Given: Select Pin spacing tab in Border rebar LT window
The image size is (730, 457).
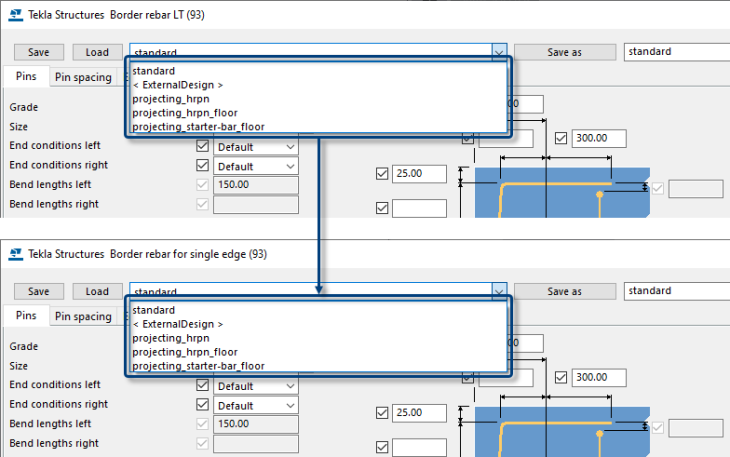Looking at the screenshot, I should (83, 77).
